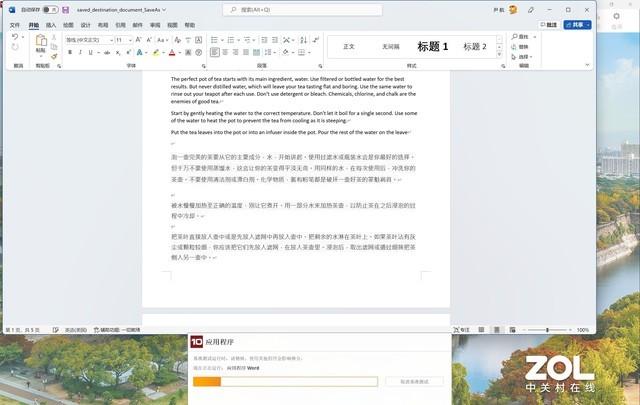The image size is (640, 405).
Task: Toggle Bold formatting
Action: [70, 52]
